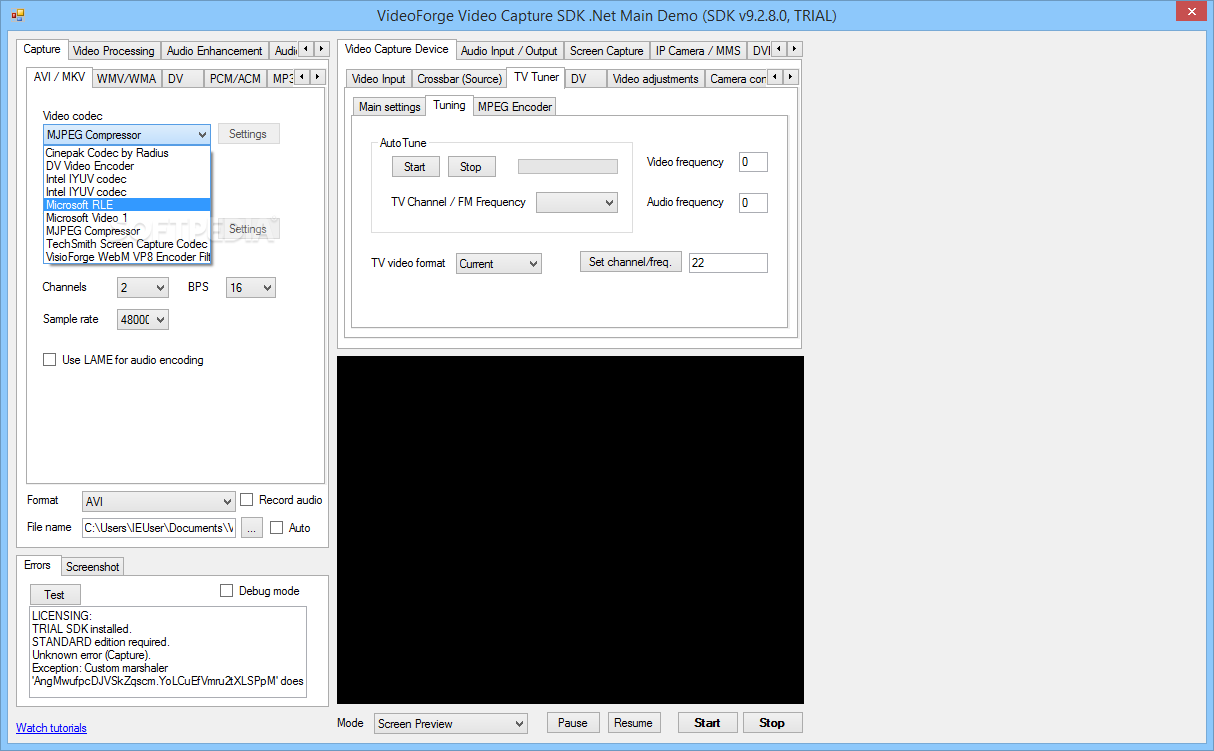Click the bold Start capture button

pos(707,723)
